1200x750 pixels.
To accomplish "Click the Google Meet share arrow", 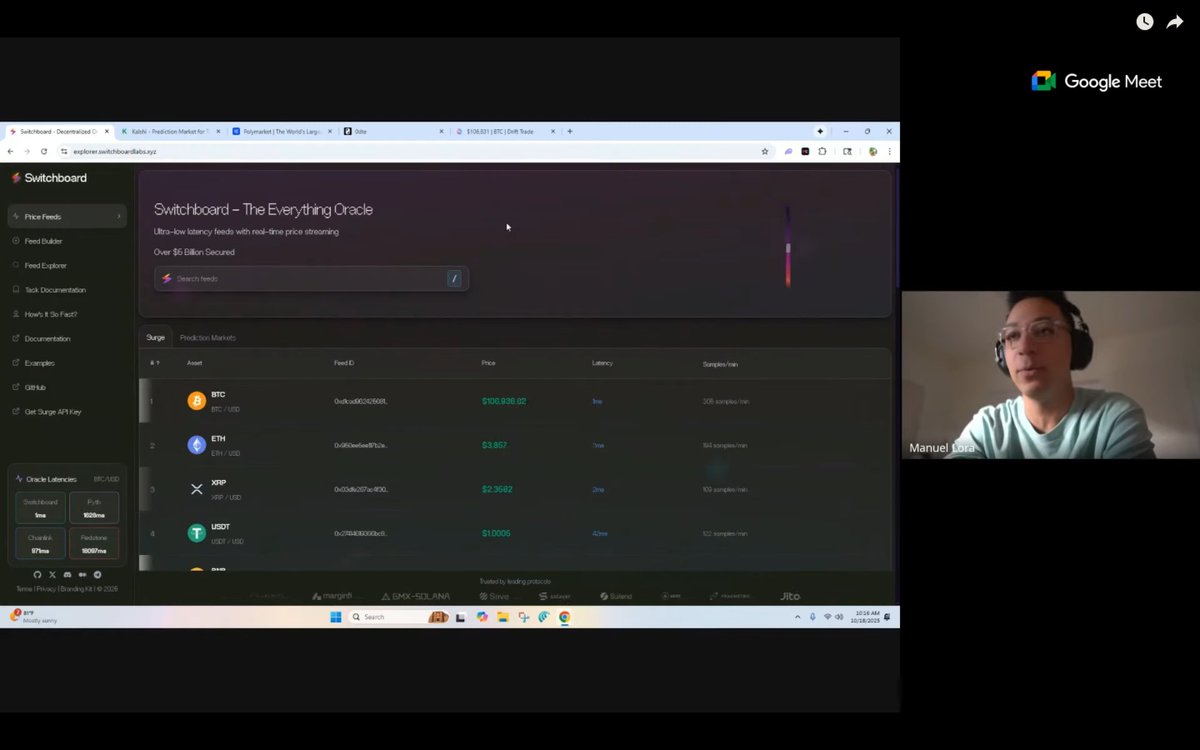I will (1175, 22).
